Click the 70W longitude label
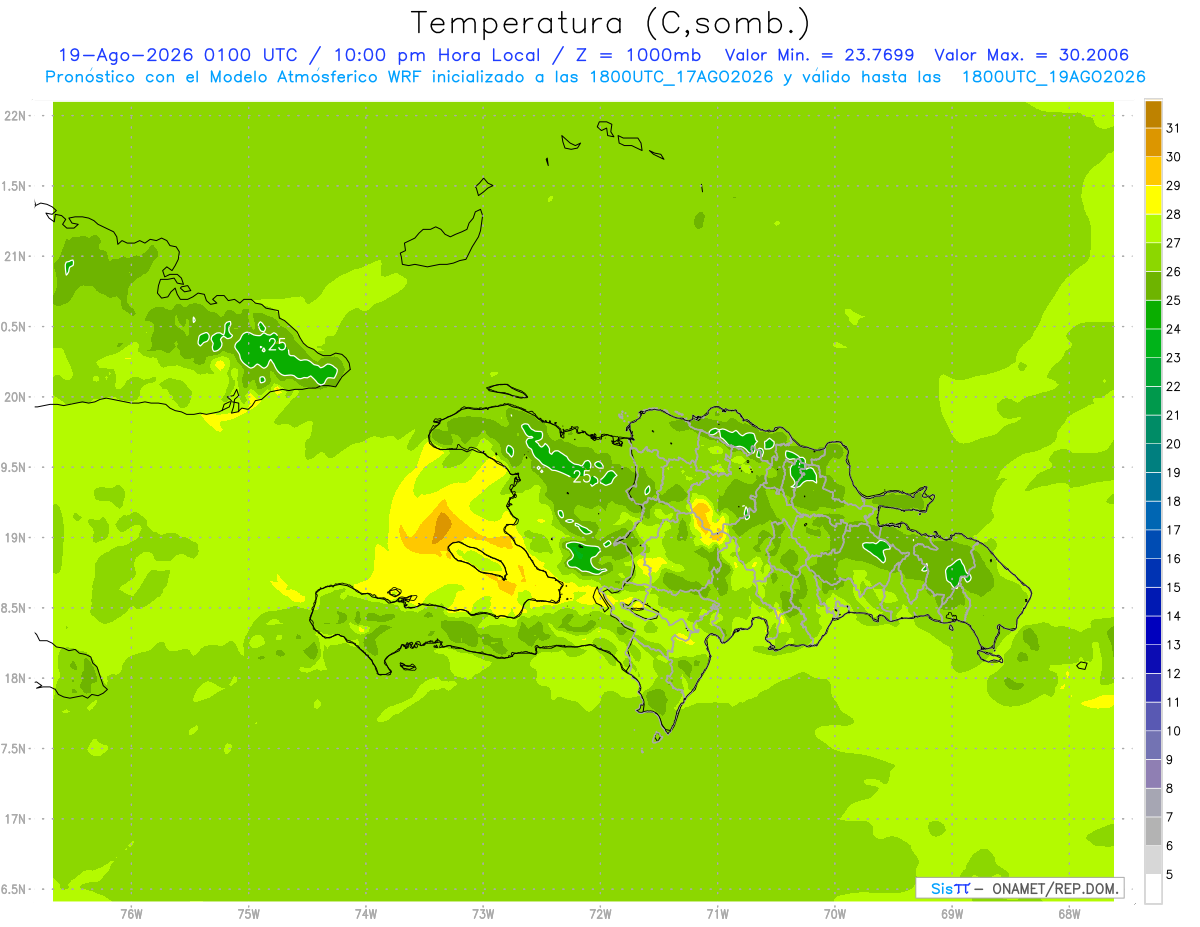The image size is (1200, 927). (x=835, y=914)
